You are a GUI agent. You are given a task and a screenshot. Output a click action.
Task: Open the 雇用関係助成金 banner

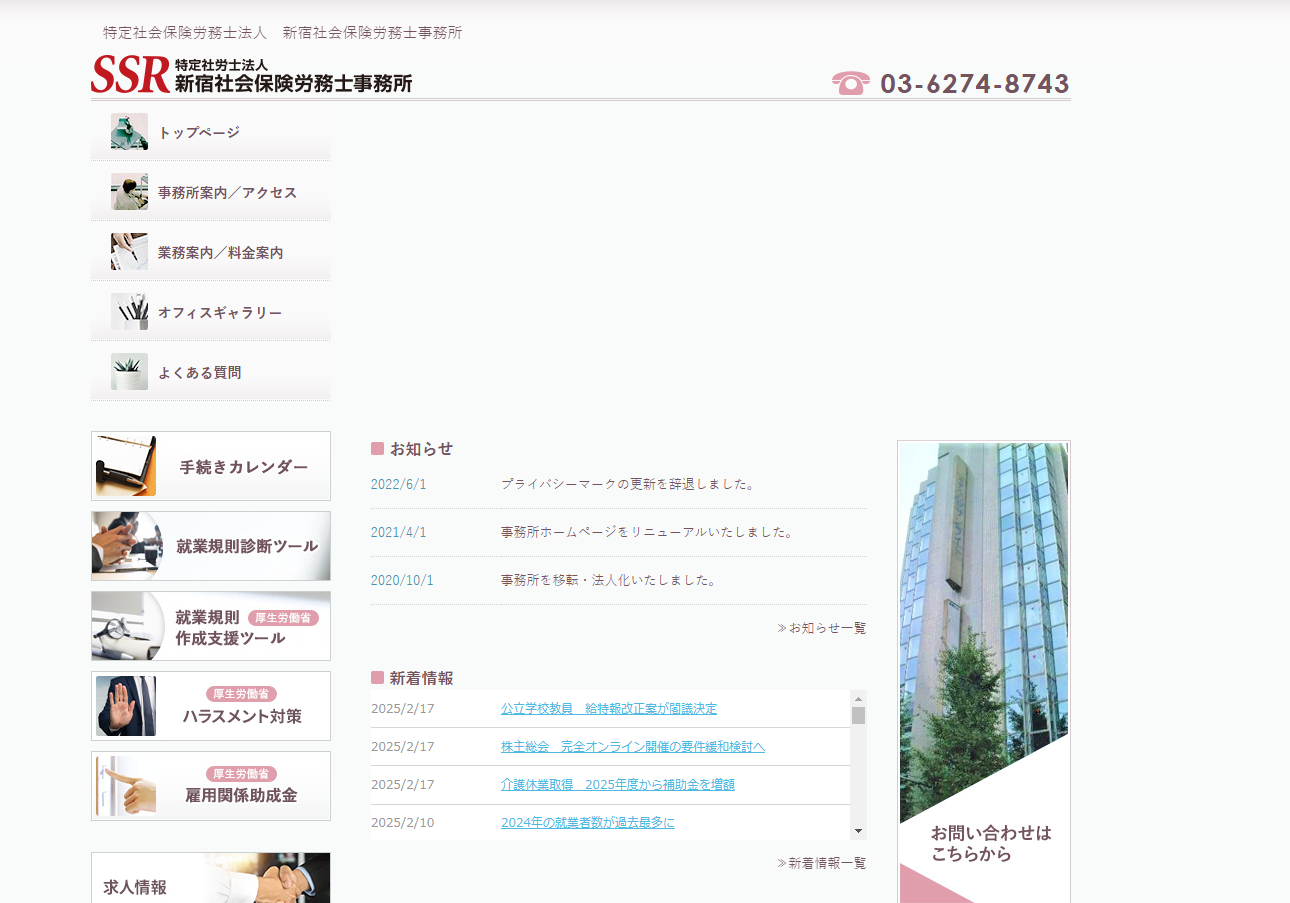(x=211, y=786)
